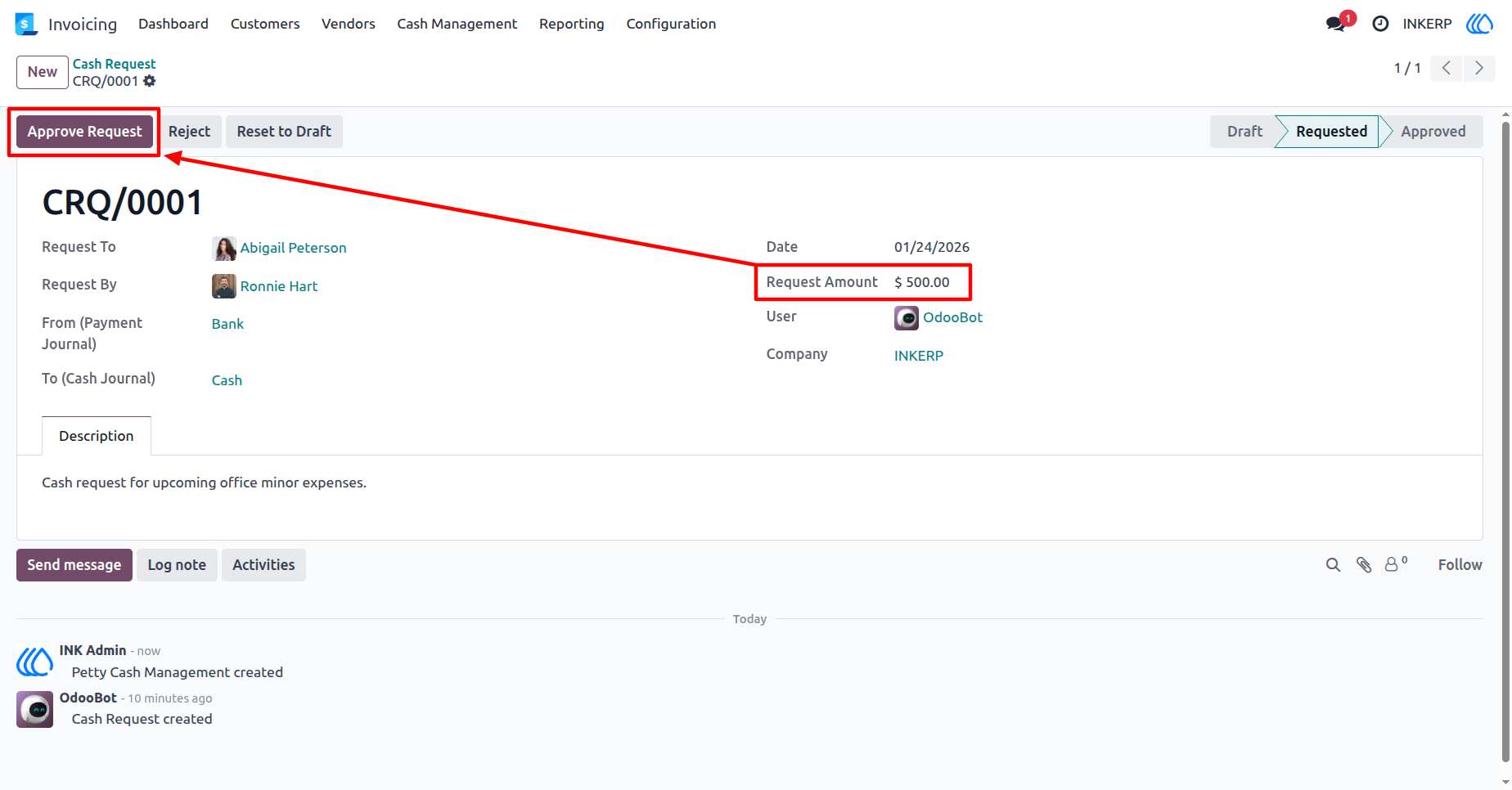Open the Vendors menu
The width and height of the screenshot is (1512, 790).
(349, 24)
